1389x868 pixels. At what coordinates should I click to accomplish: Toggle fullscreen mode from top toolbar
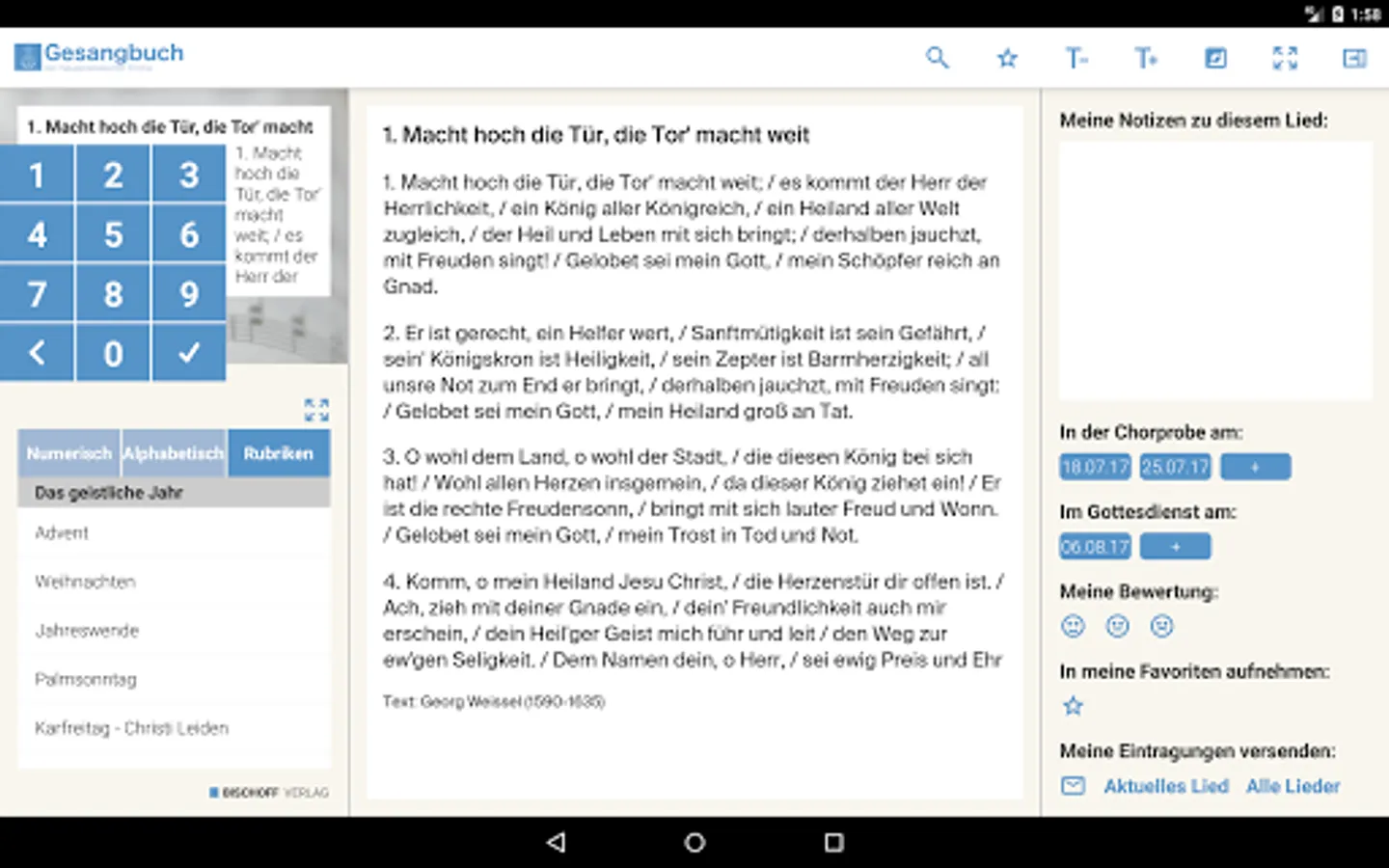pyautogui.click(x=1285, y=58)
